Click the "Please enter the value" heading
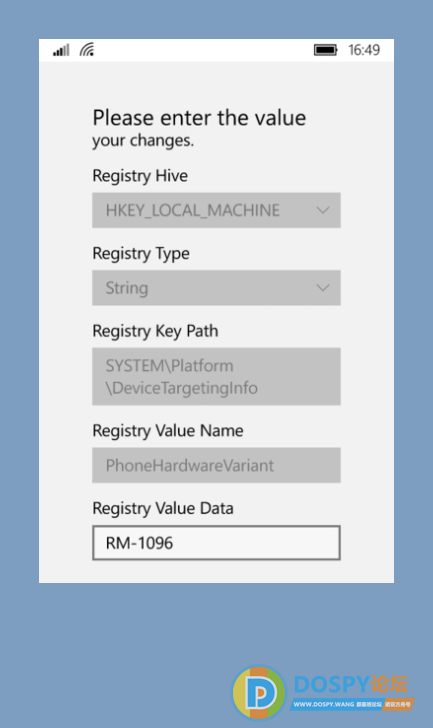 point(200,117)
